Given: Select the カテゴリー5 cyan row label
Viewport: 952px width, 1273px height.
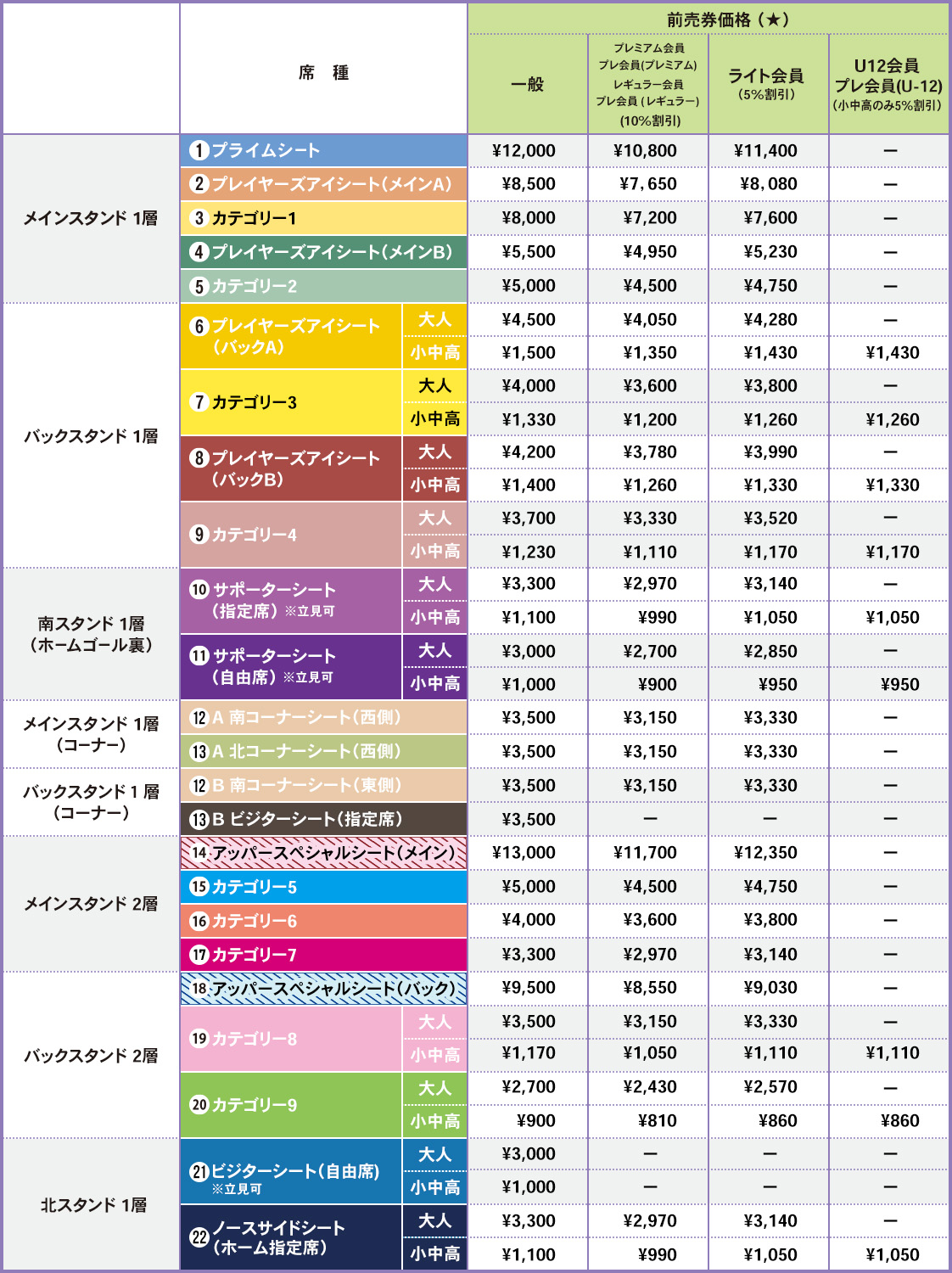Looking at the screenshot, I should click(254, 887).
